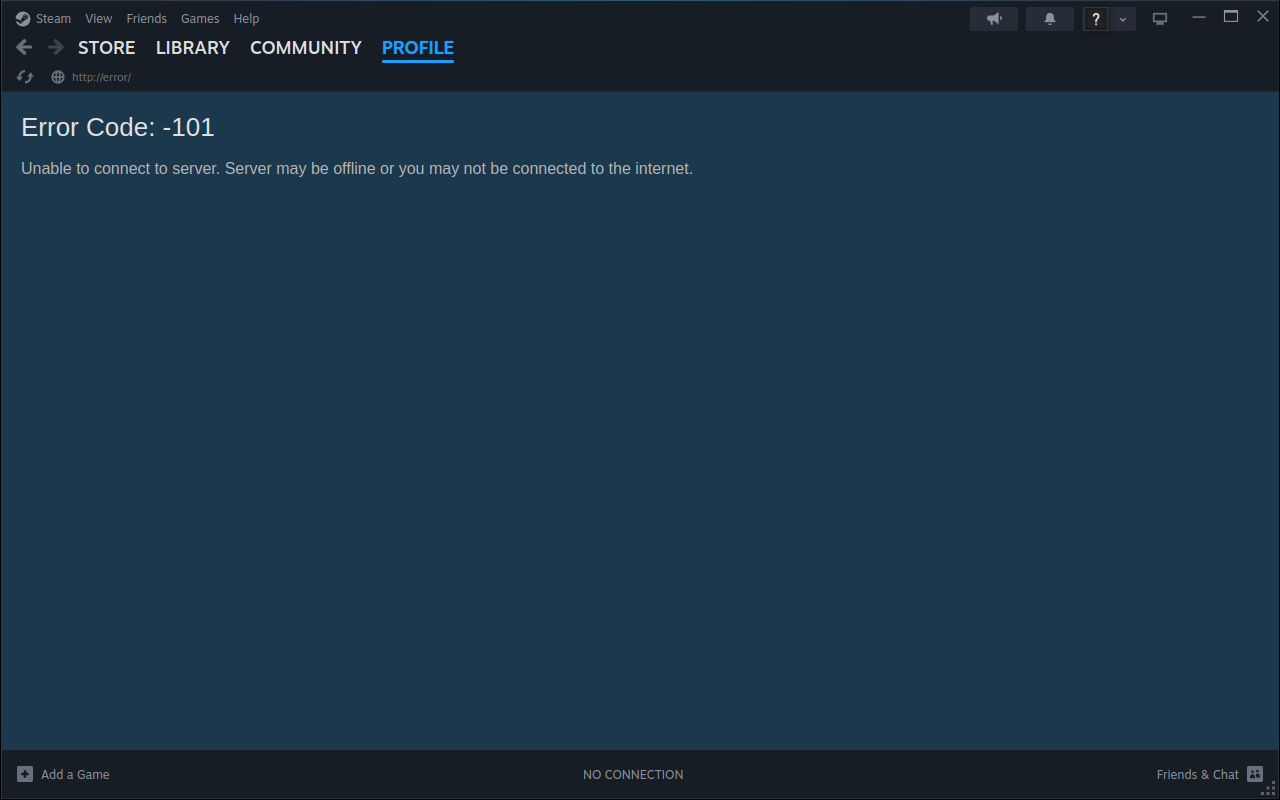Open the Friends menu

[x=146, y=18]
